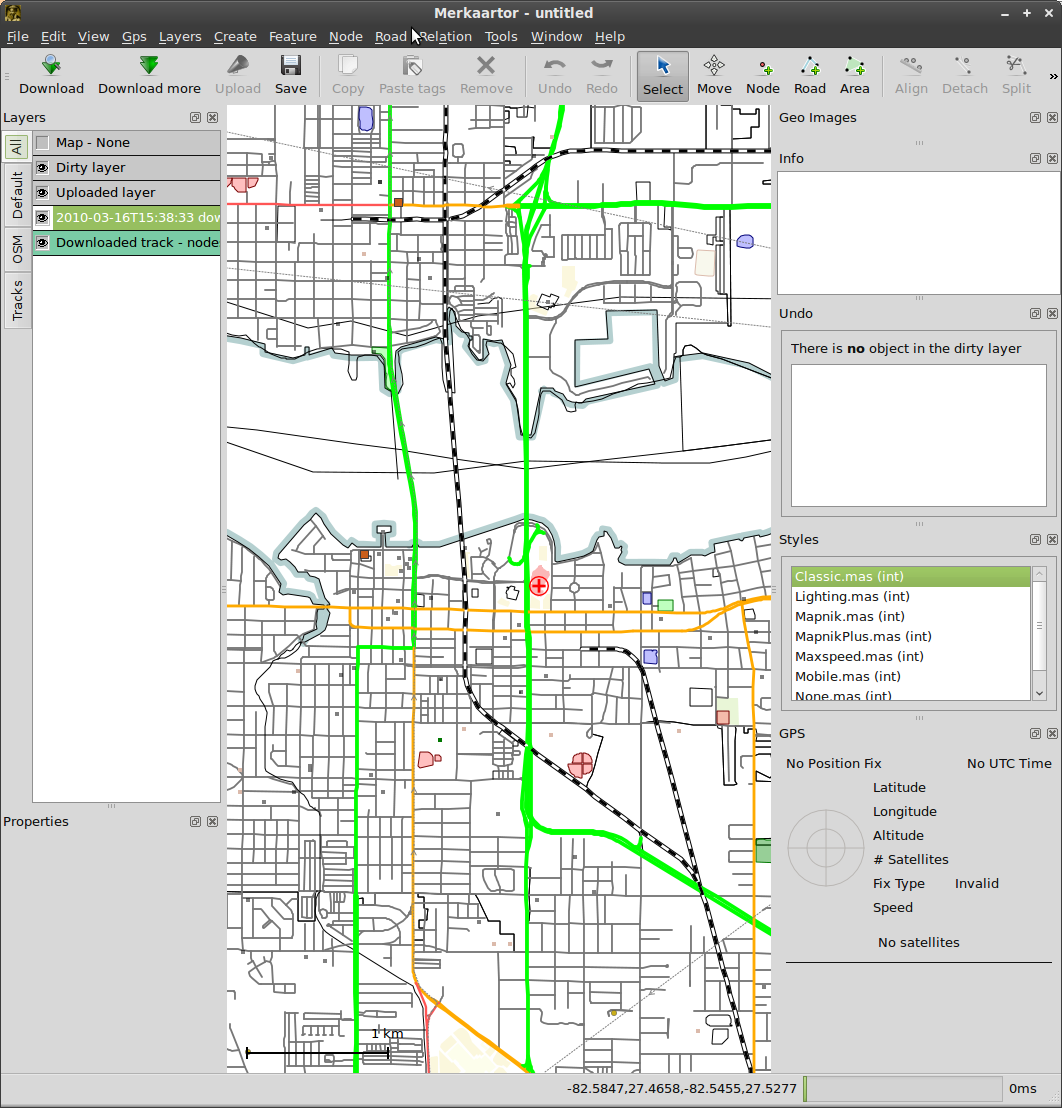
Task: Float the Layers panel
Action: (196, 118)
